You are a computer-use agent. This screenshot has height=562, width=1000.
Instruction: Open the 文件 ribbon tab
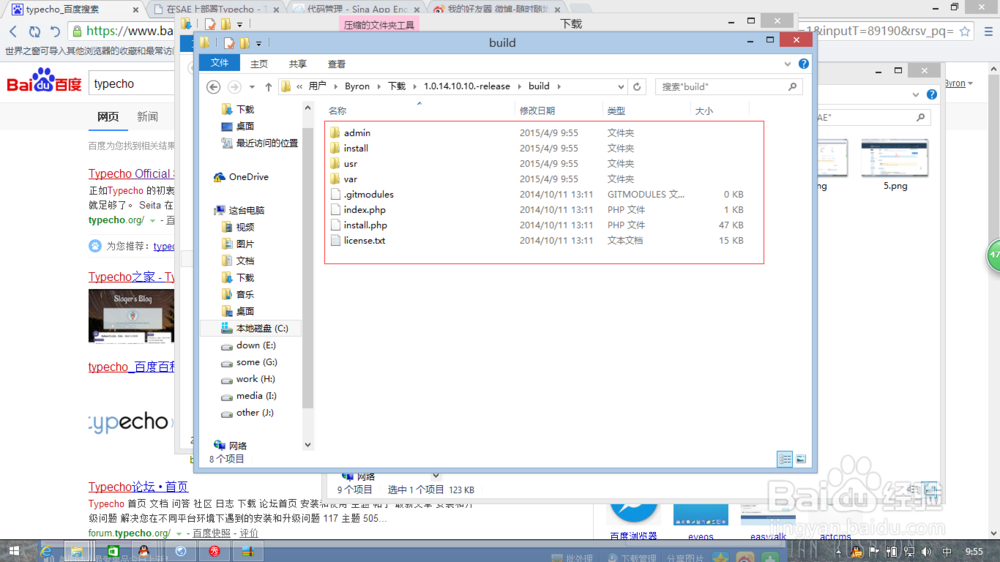pyautogui.click(x=219, y=63)
